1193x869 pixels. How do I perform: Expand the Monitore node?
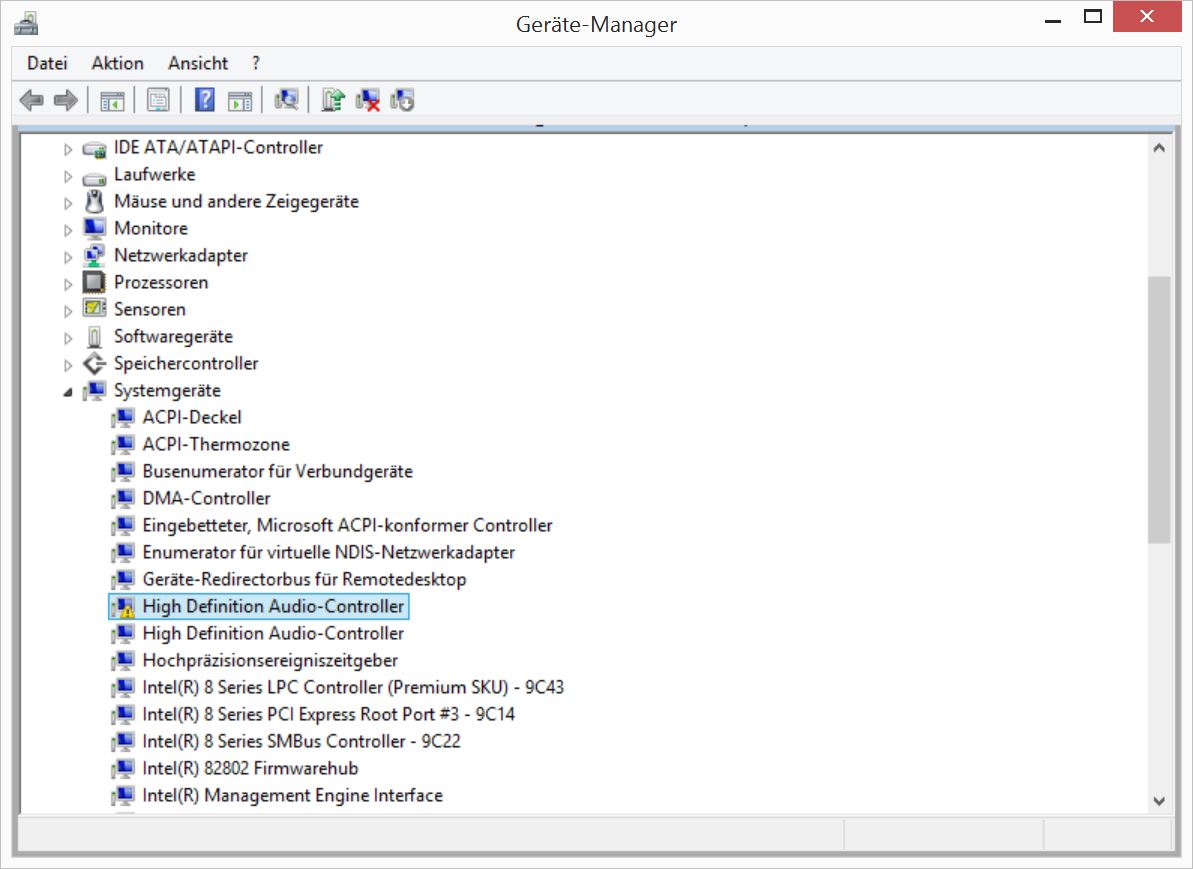point(68,230)
